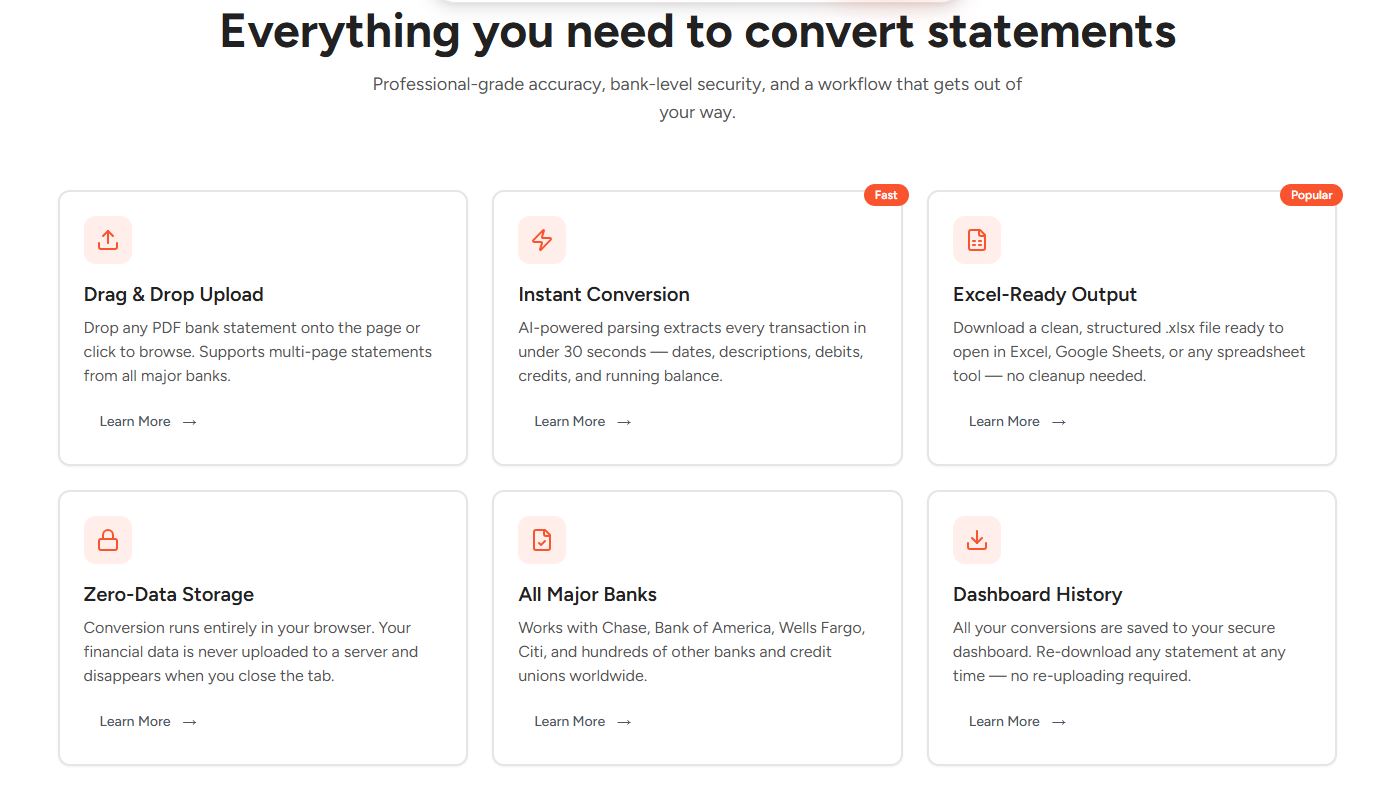Follow Learn More link for Excel-Ready Output
This screenshot has height=802, width=1398.
point(1017,422)
